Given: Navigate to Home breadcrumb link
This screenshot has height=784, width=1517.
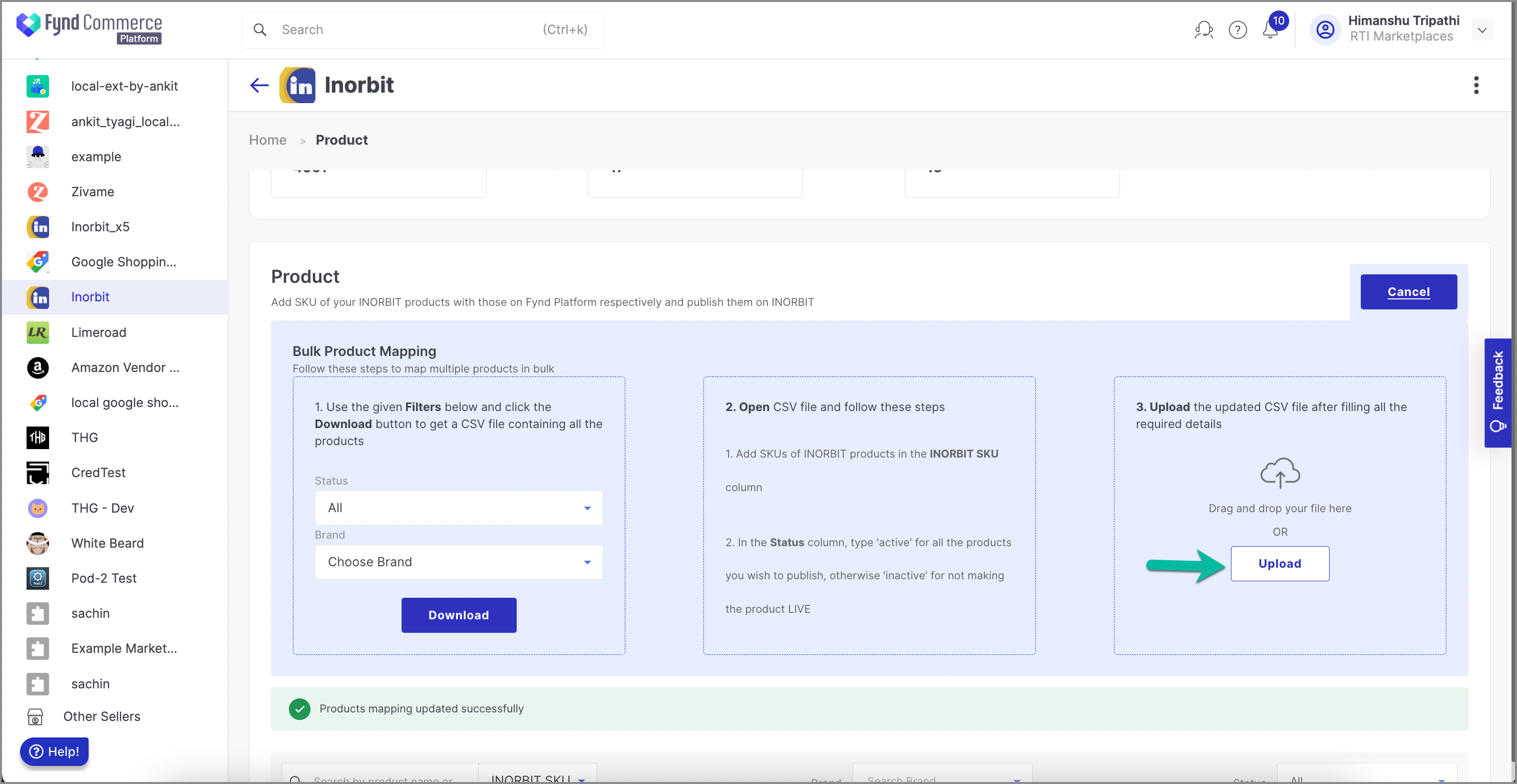Looking at the screenshot, I should click(x=267, y=140).
